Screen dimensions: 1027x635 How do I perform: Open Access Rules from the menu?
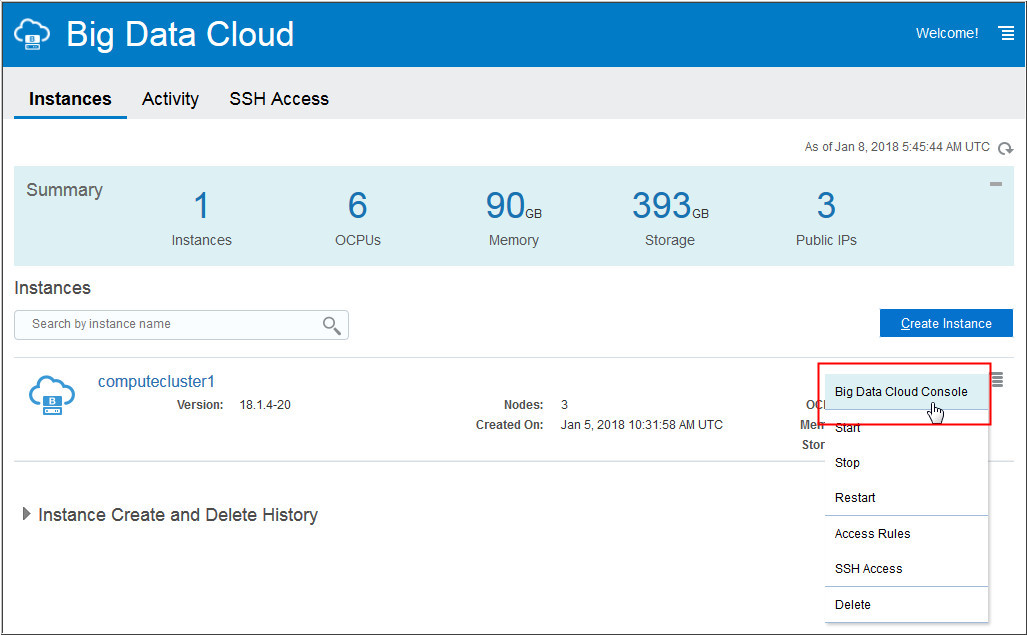pyautogui.click(x=872, y=533)
